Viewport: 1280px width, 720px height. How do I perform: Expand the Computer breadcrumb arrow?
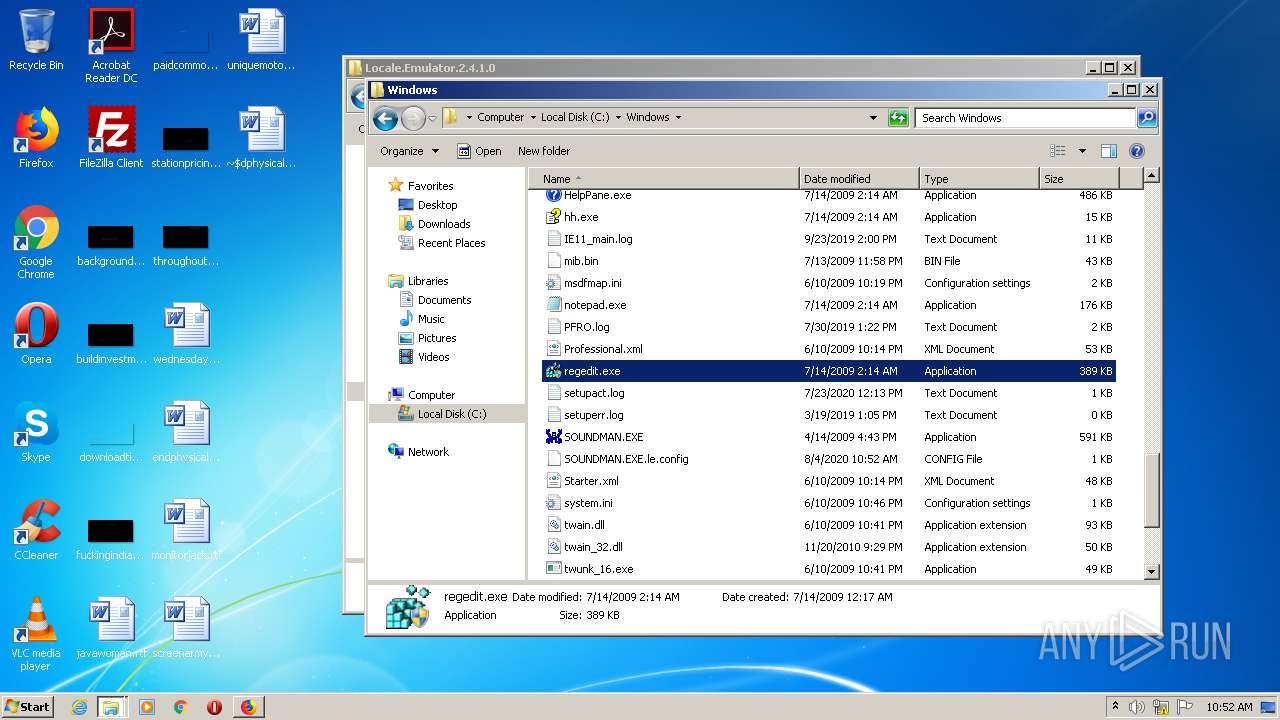coord(533,117)
